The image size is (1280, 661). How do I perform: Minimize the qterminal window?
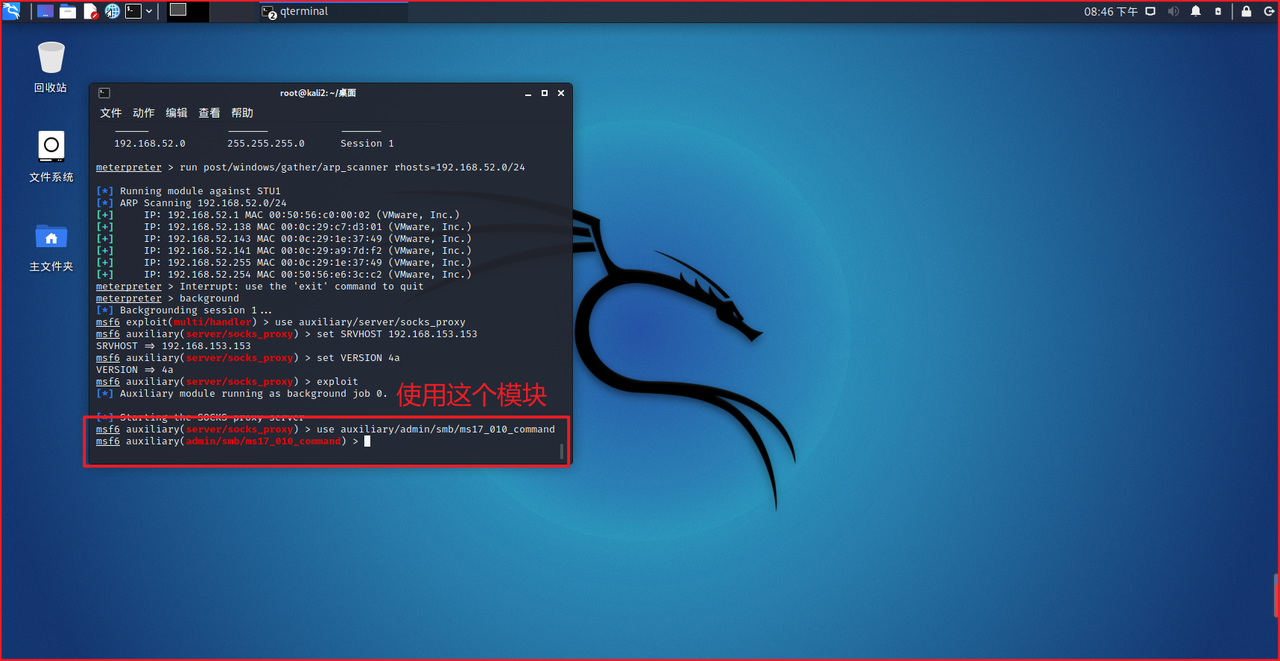click(x=527, y=93)
